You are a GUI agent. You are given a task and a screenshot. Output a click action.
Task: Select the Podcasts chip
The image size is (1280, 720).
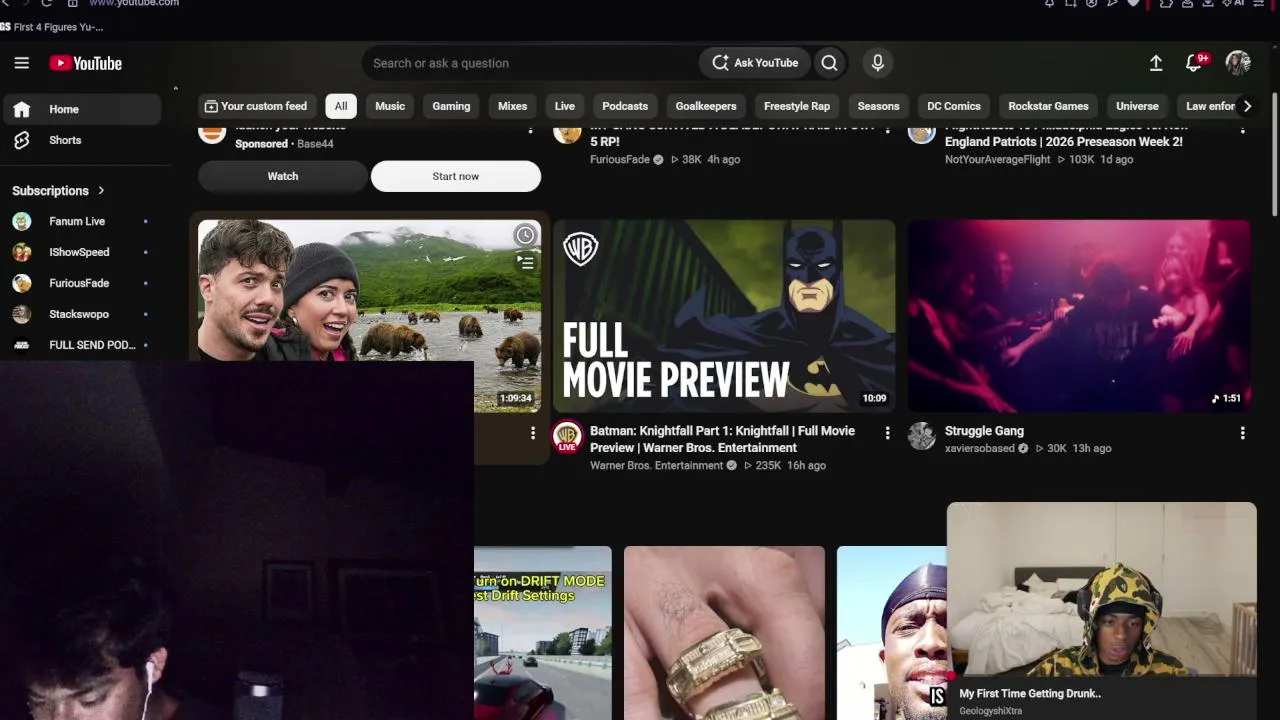click(625, 106)
